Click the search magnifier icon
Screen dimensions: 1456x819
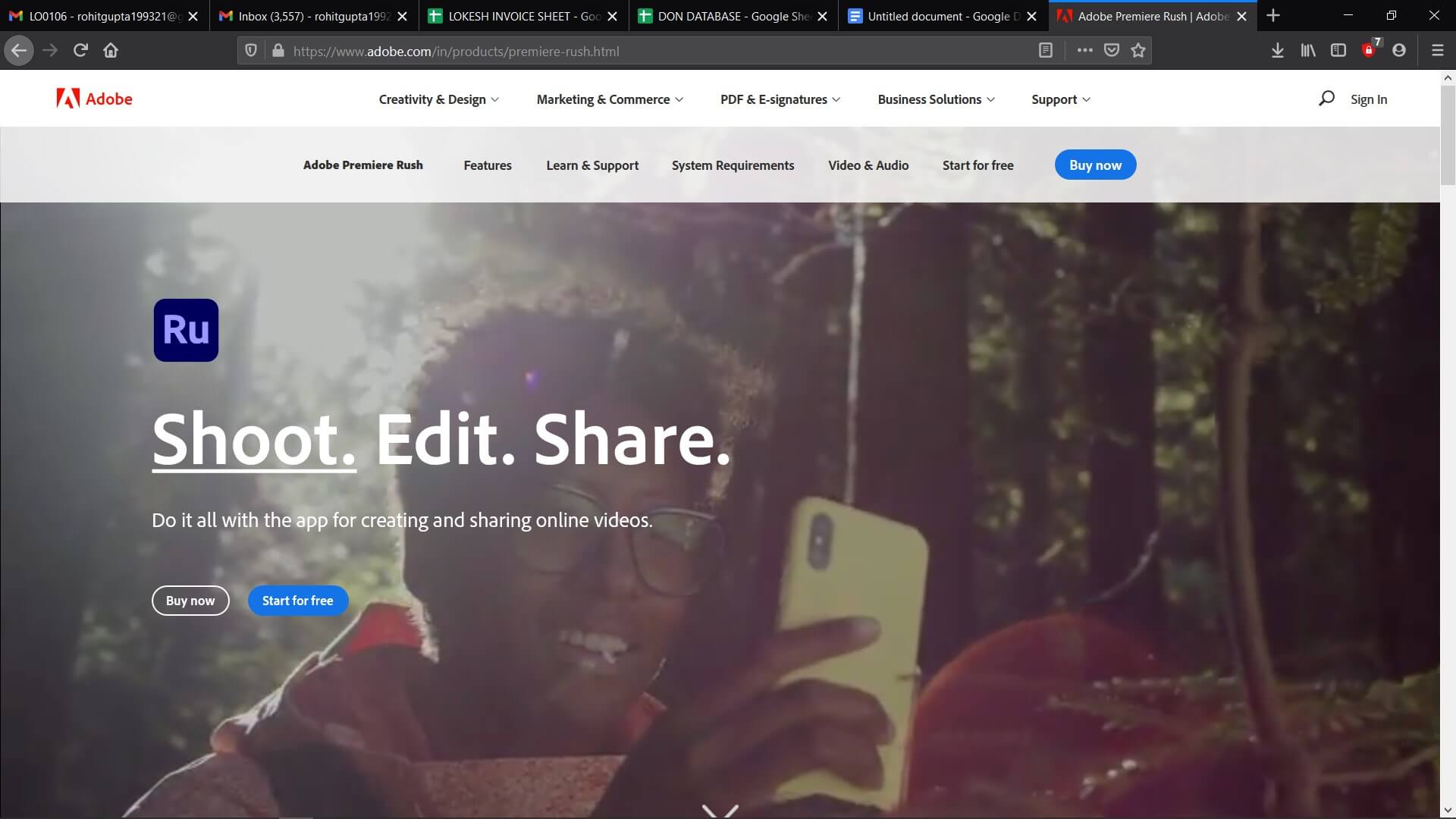click(1326, 99)
